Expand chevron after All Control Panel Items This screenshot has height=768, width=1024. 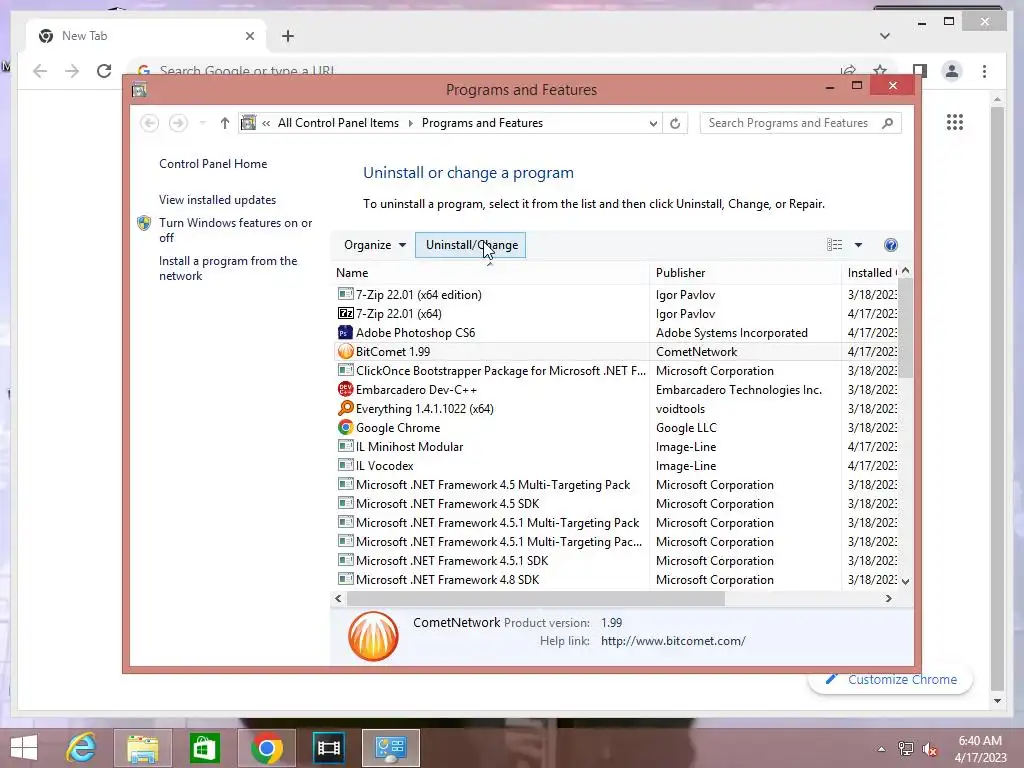click(411, 123)
